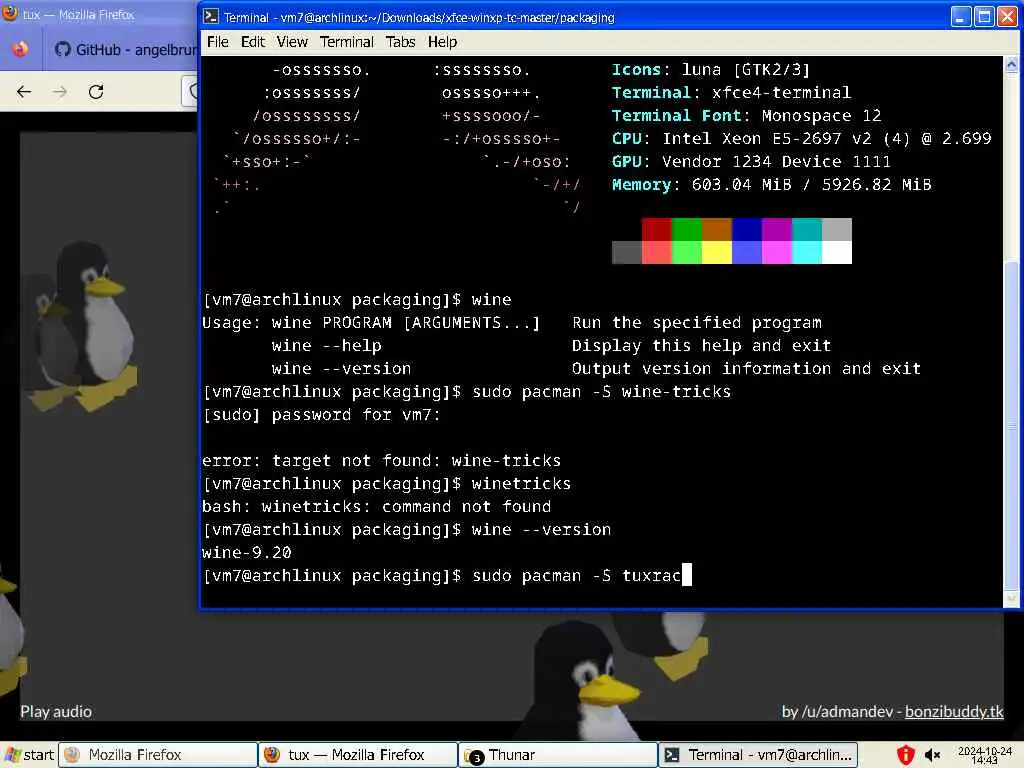Click the 'Icons: luna [GTK2/3]' line
The height and width of the screenshot is (768, 1024).
[x=711, y=69]
